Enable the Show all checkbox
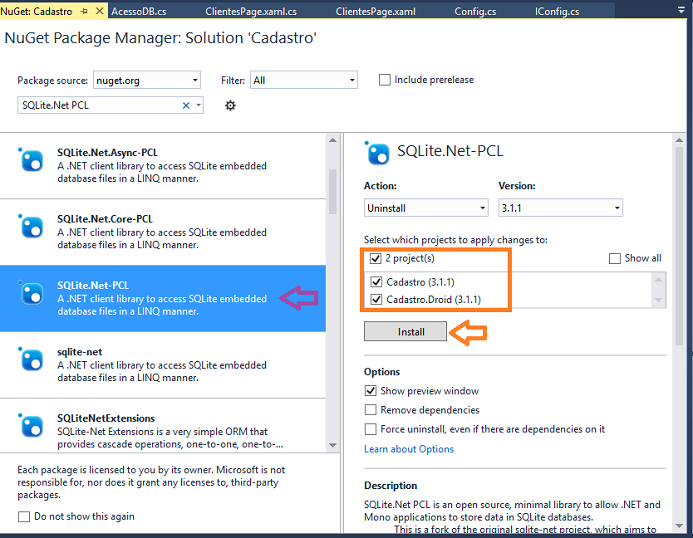 click(x=615, y=258)
